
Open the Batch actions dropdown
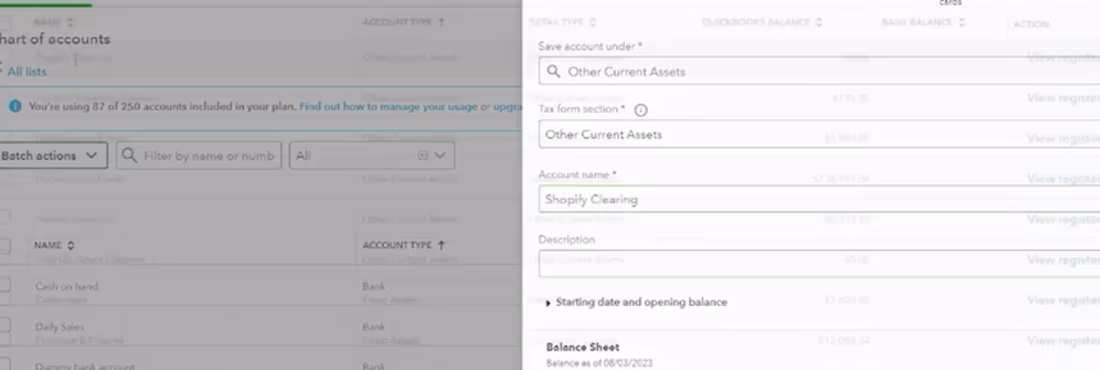click(x=53, y=155)
